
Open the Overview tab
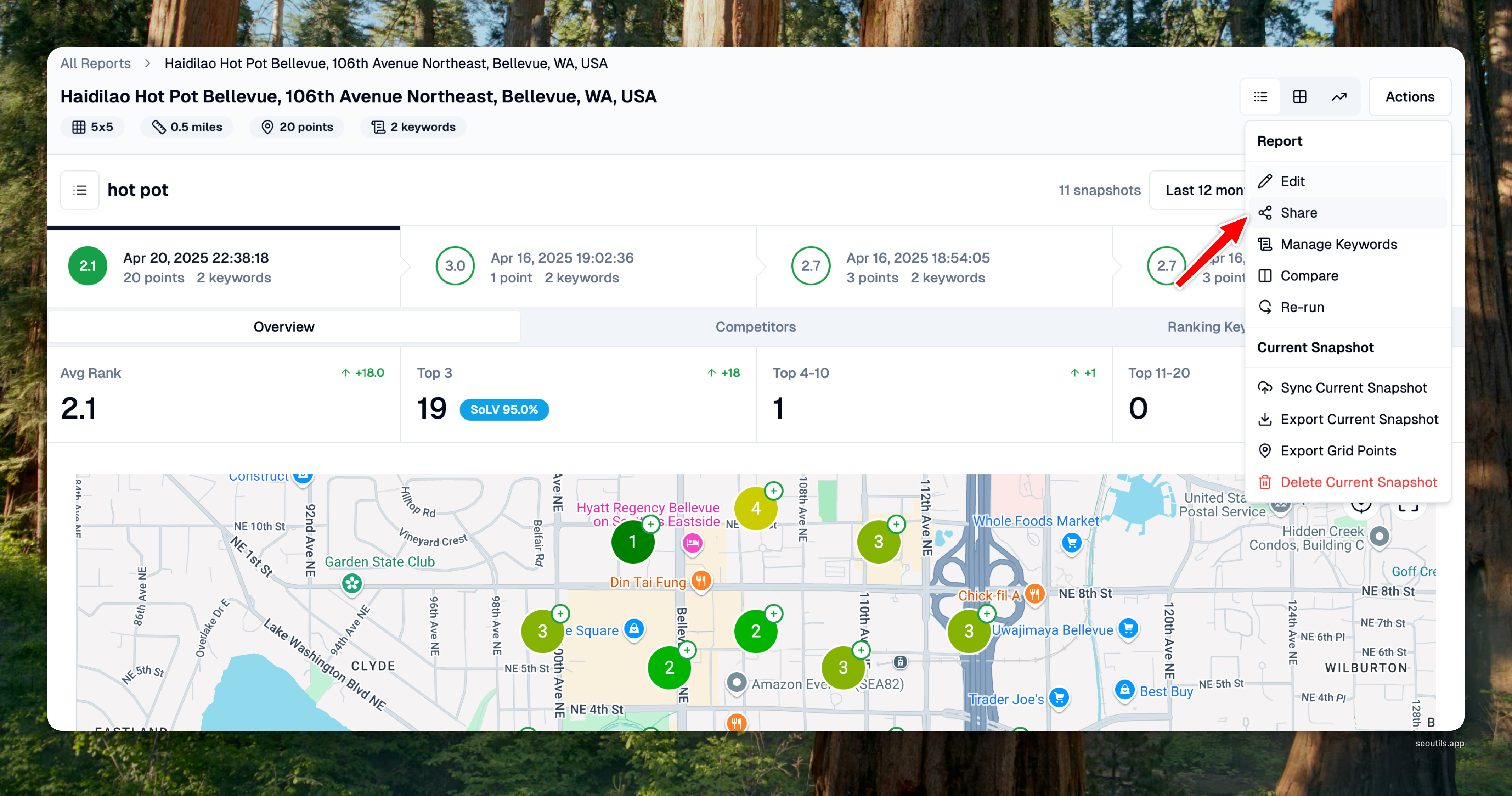284,327
